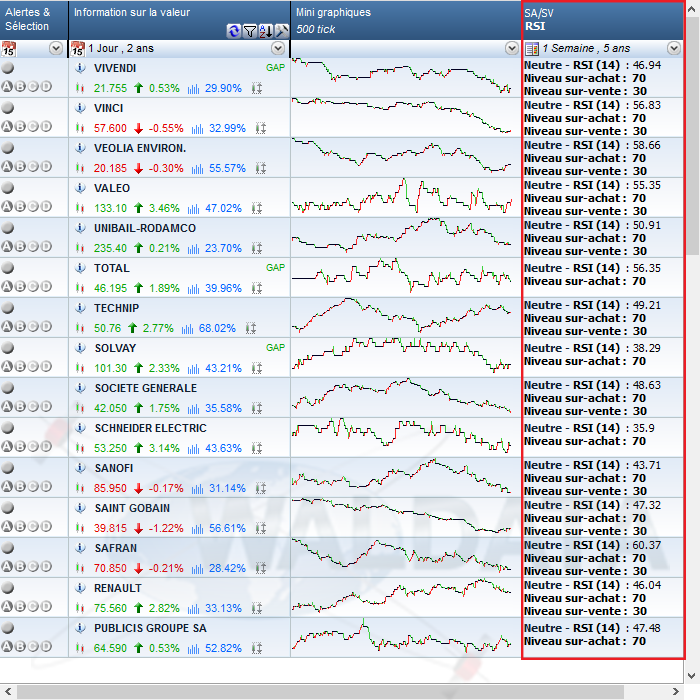The height and width of the screenshot is (700, 700).
Task: Open the VIVENDI stock name
Action: 115,68
